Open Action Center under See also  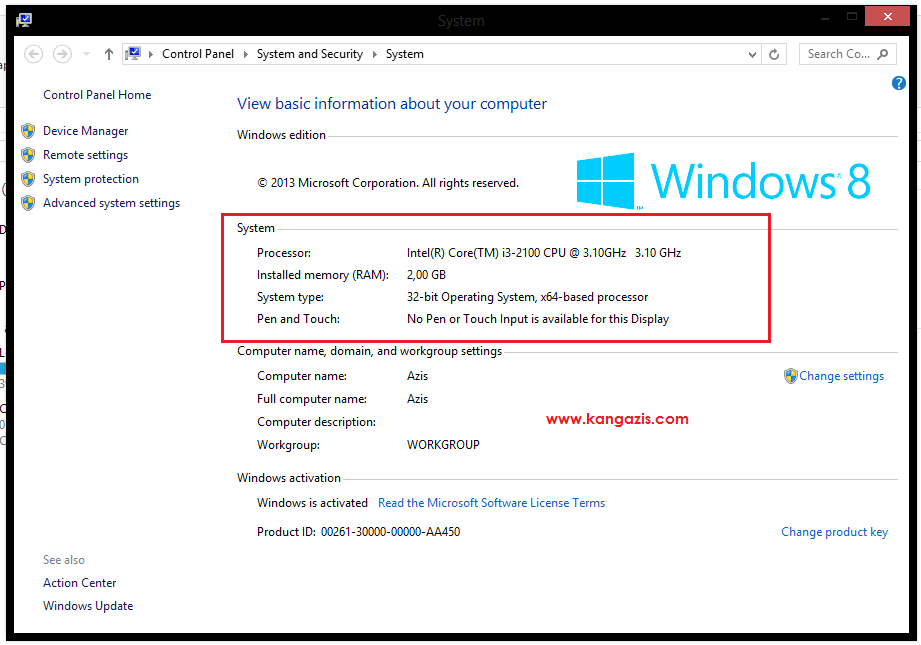[x=80, y=583]
